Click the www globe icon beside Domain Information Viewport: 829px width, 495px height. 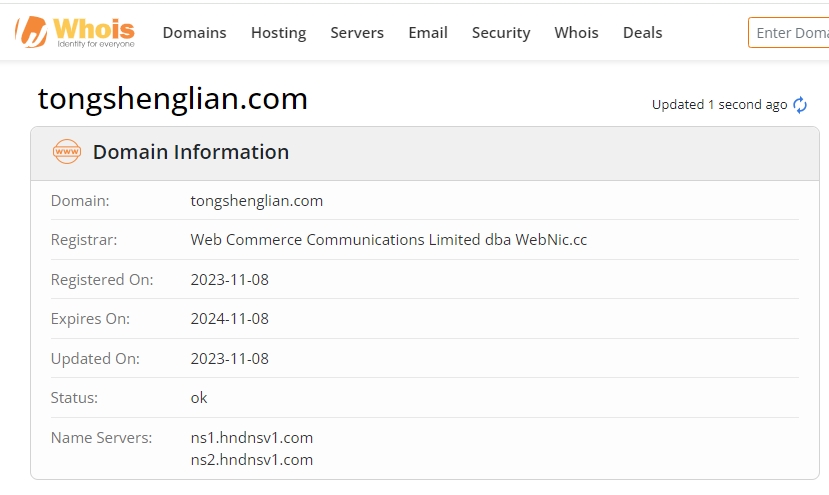click(x=67, y=152)
